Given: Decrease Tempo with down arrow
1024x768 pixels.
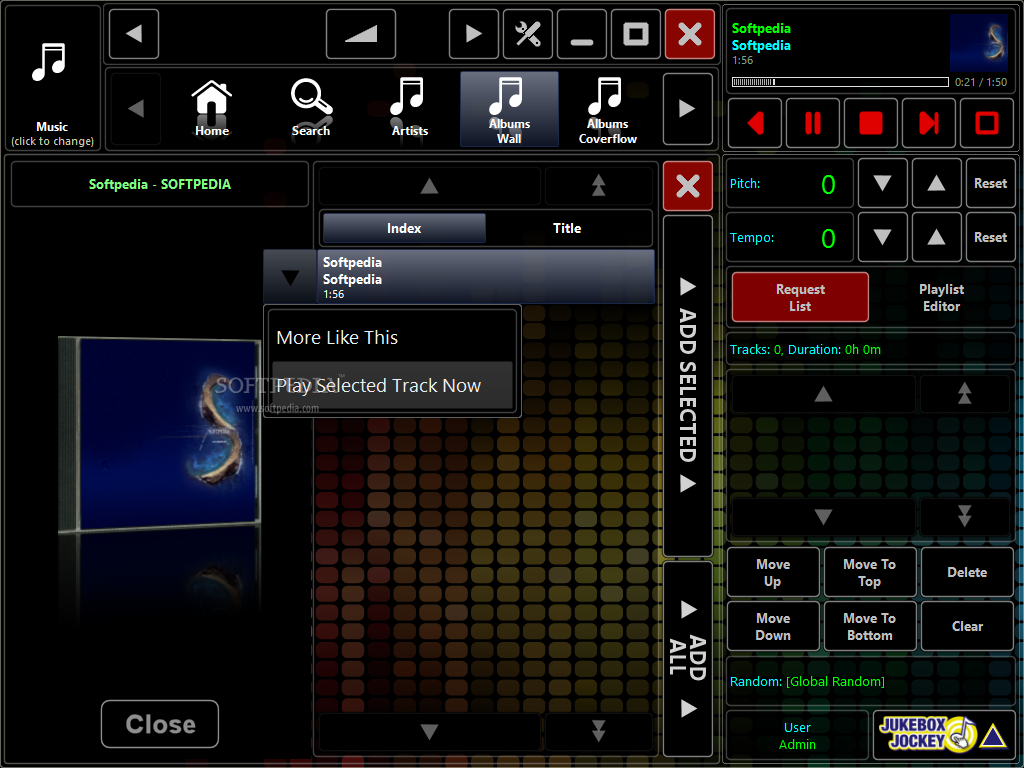Looking at the screenshot, I should tap(882, 237).
